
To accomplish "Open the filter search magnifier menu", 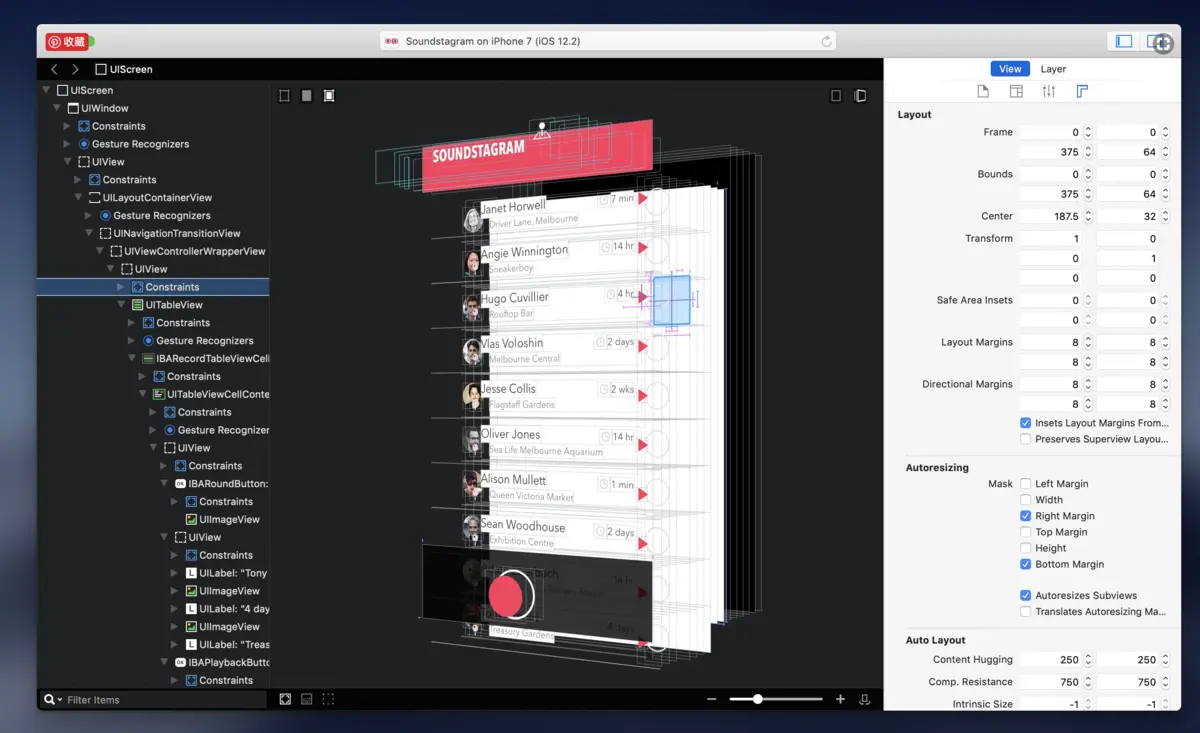I will tap(52, 699).
